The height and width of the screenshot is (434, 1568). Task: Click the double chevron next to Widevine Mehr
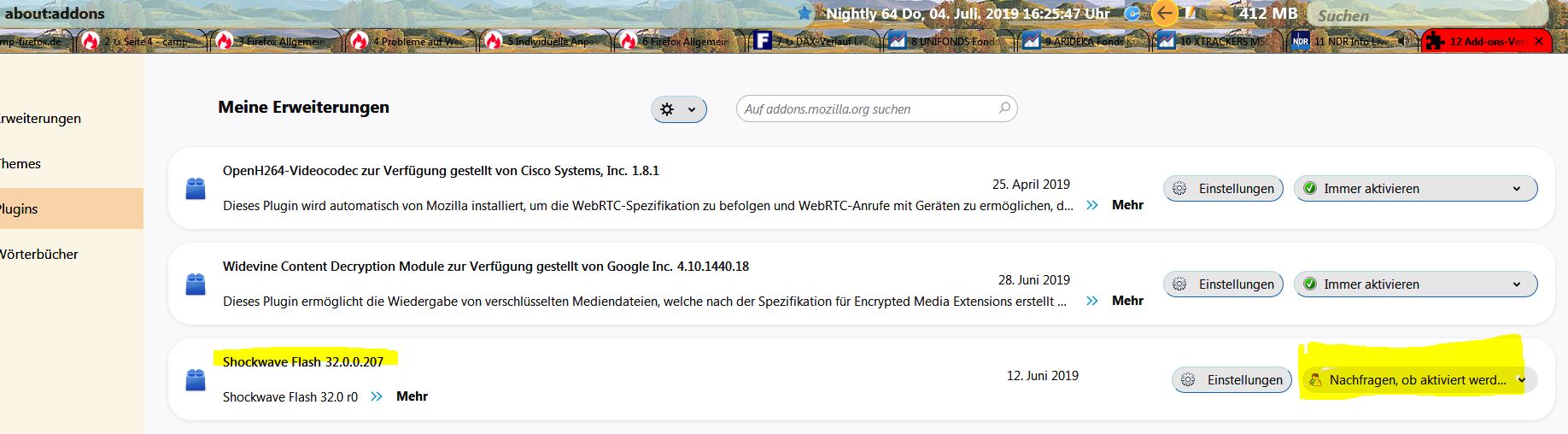click(x=1091, y=301)
